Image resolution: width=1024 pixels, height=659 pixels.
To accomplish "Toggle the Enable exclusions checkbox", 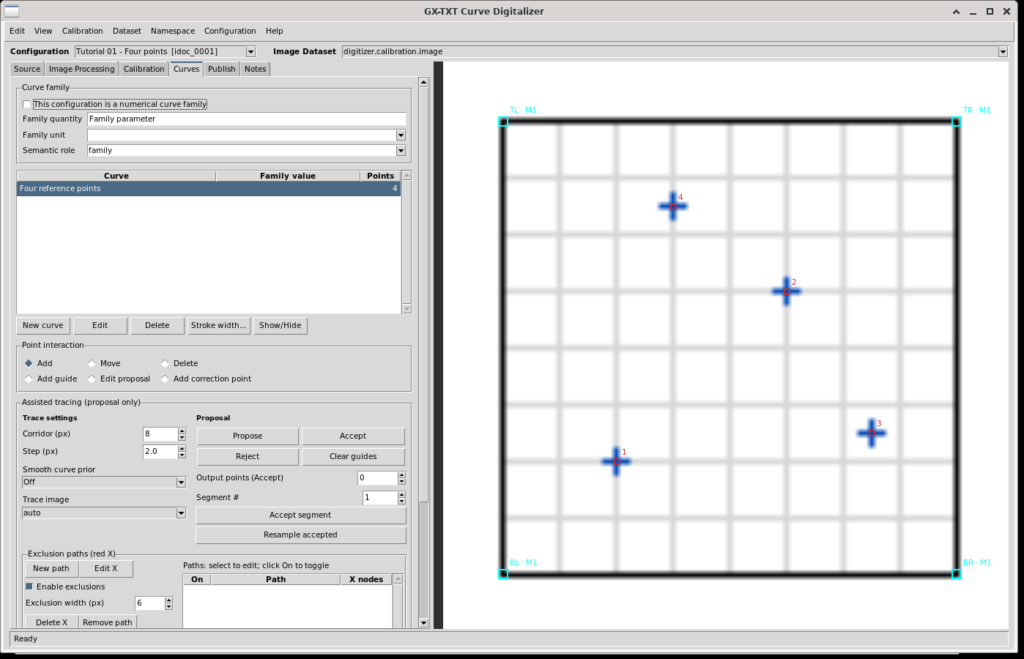I will coord(29,587).
